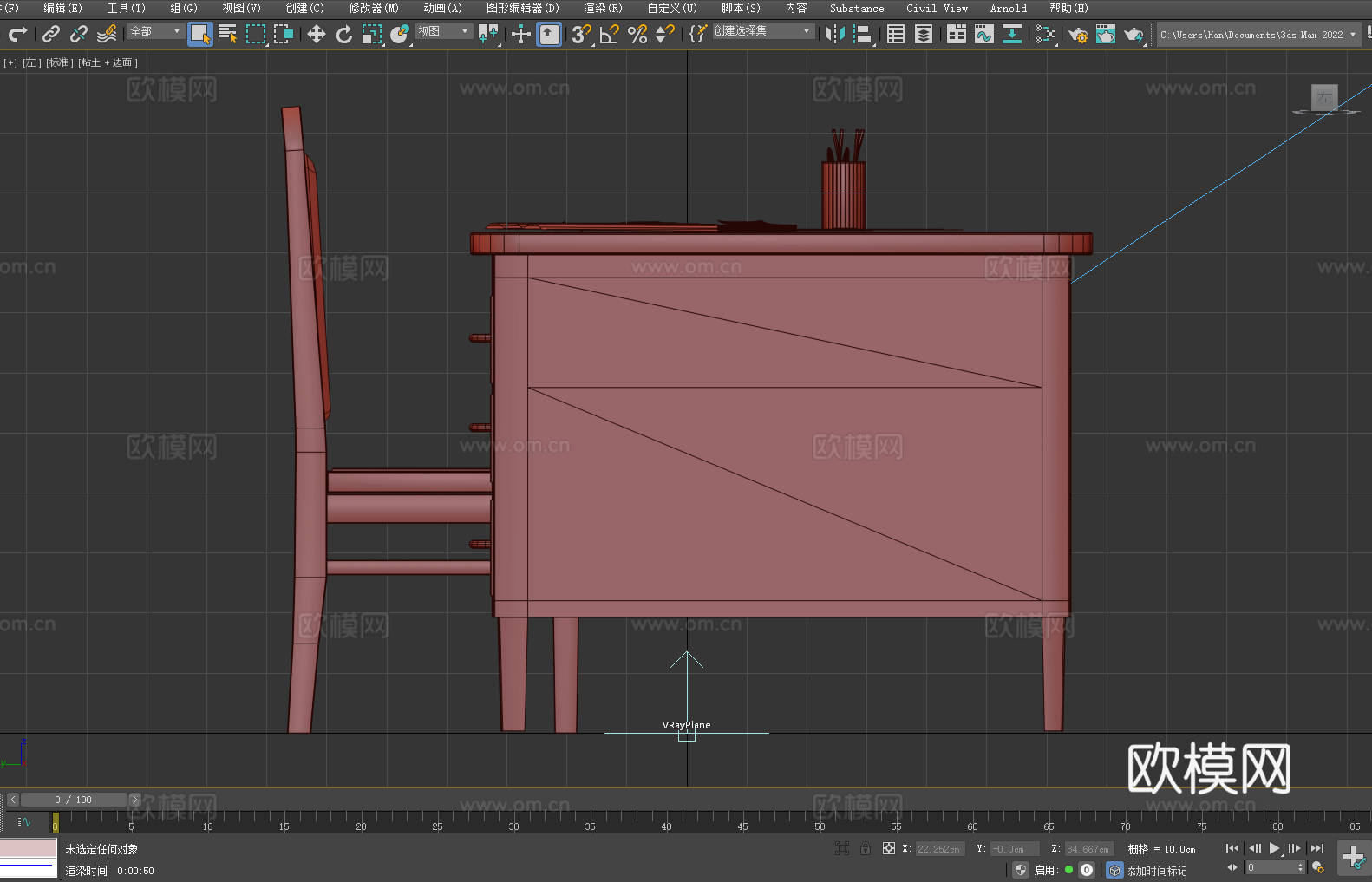Select the Move tool in toolbar
1372x882 pixels.
[317, 34]
